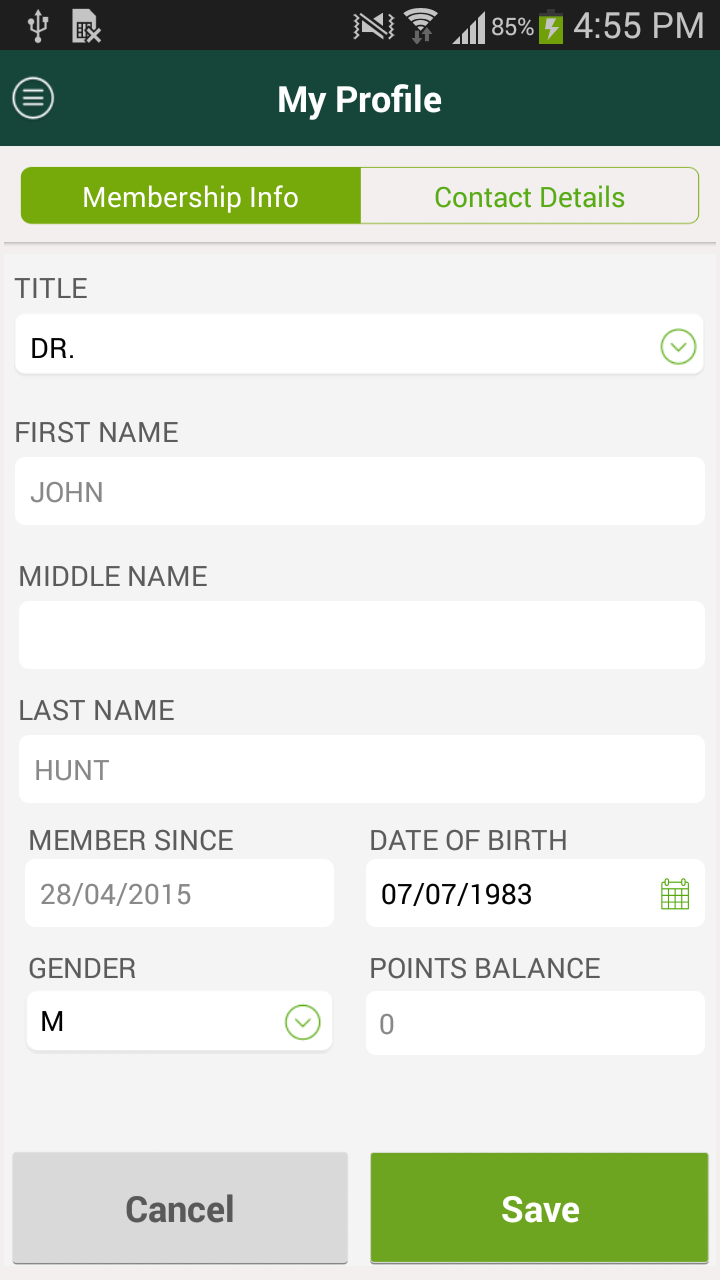
Task: Open the date of birth calendar icon
Action: 675,893
